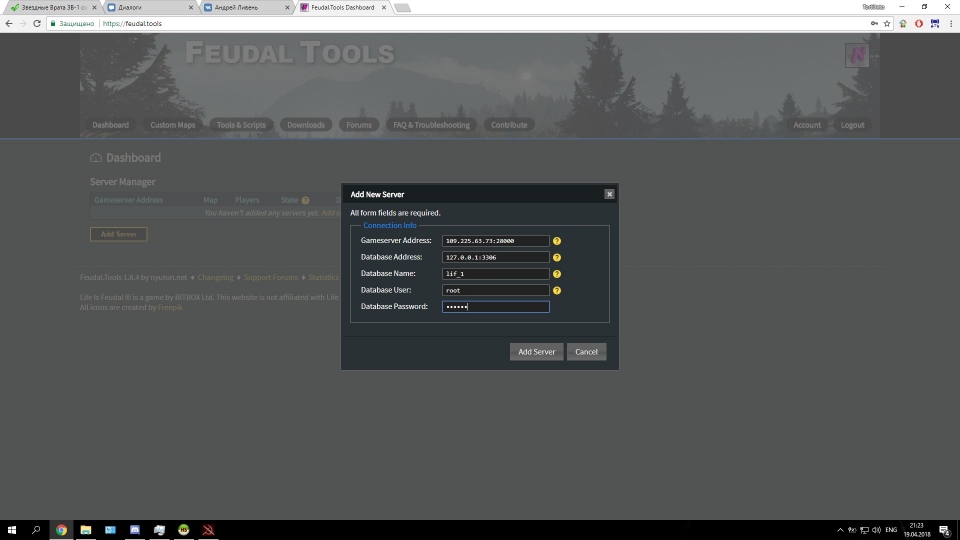Viewport: 960px width, 540px height.
Task: Open the Changelog link in the footer
Action: click(215, 277)
